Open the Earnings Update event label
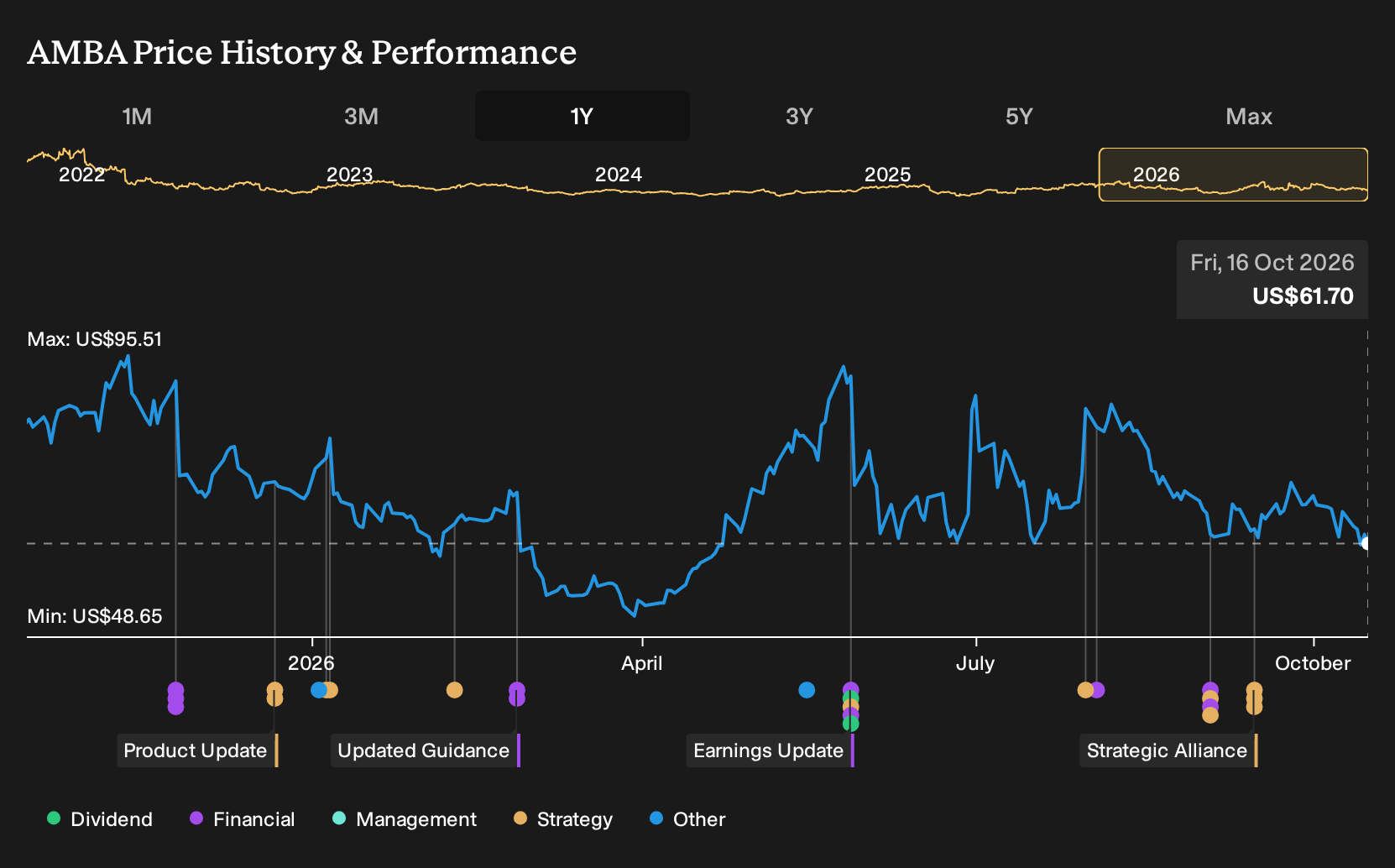The image size is (1395, 868). [770, 750]
